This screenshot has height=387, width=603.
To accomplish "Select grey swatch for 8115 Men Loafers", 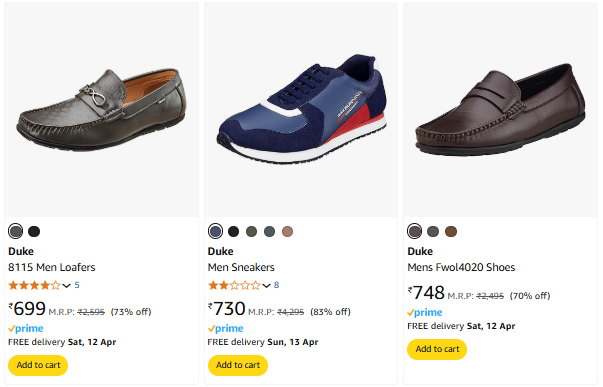I will point(15,232).
